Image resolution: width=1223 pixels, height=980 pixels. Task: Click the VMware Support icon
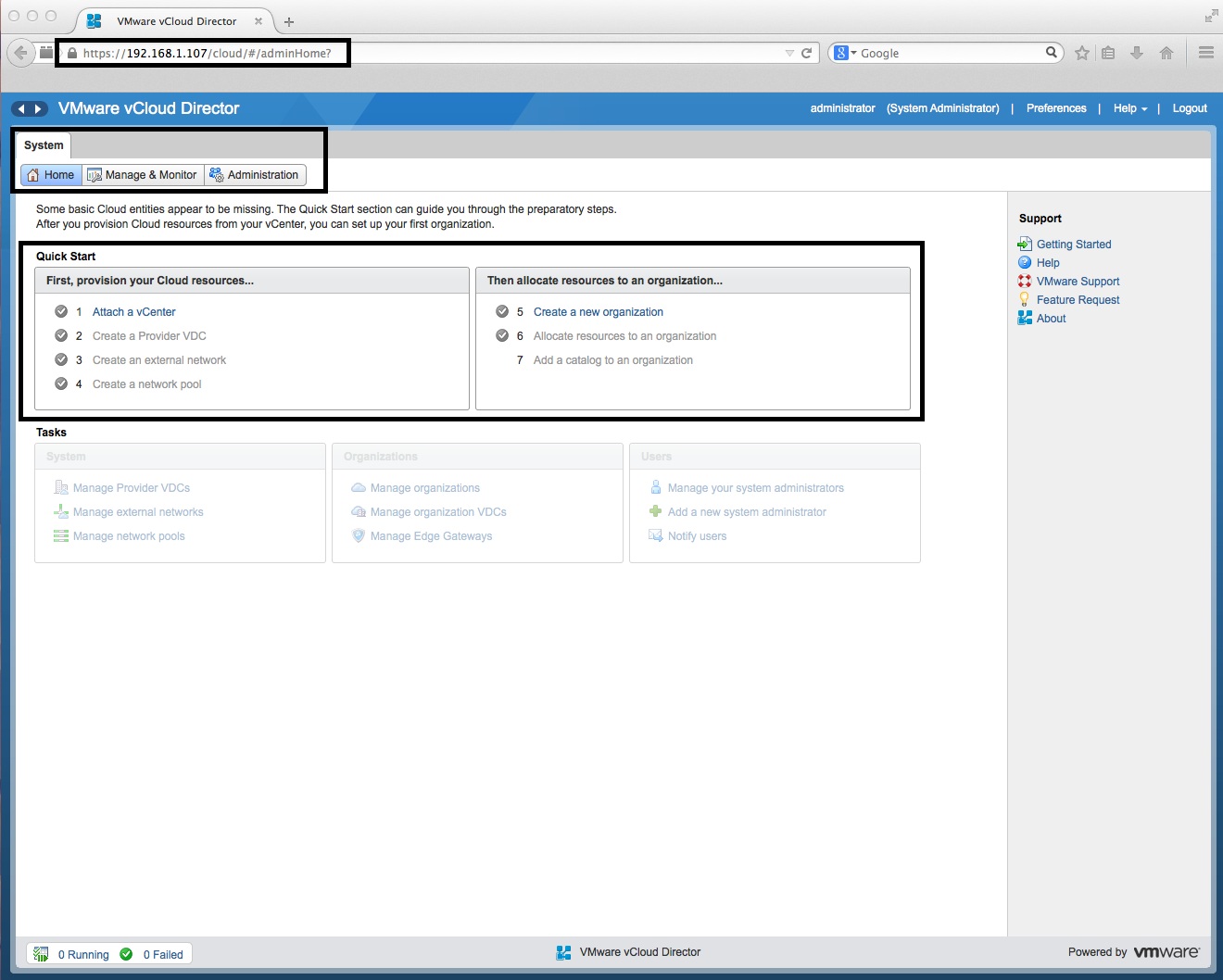(1025, 281)
